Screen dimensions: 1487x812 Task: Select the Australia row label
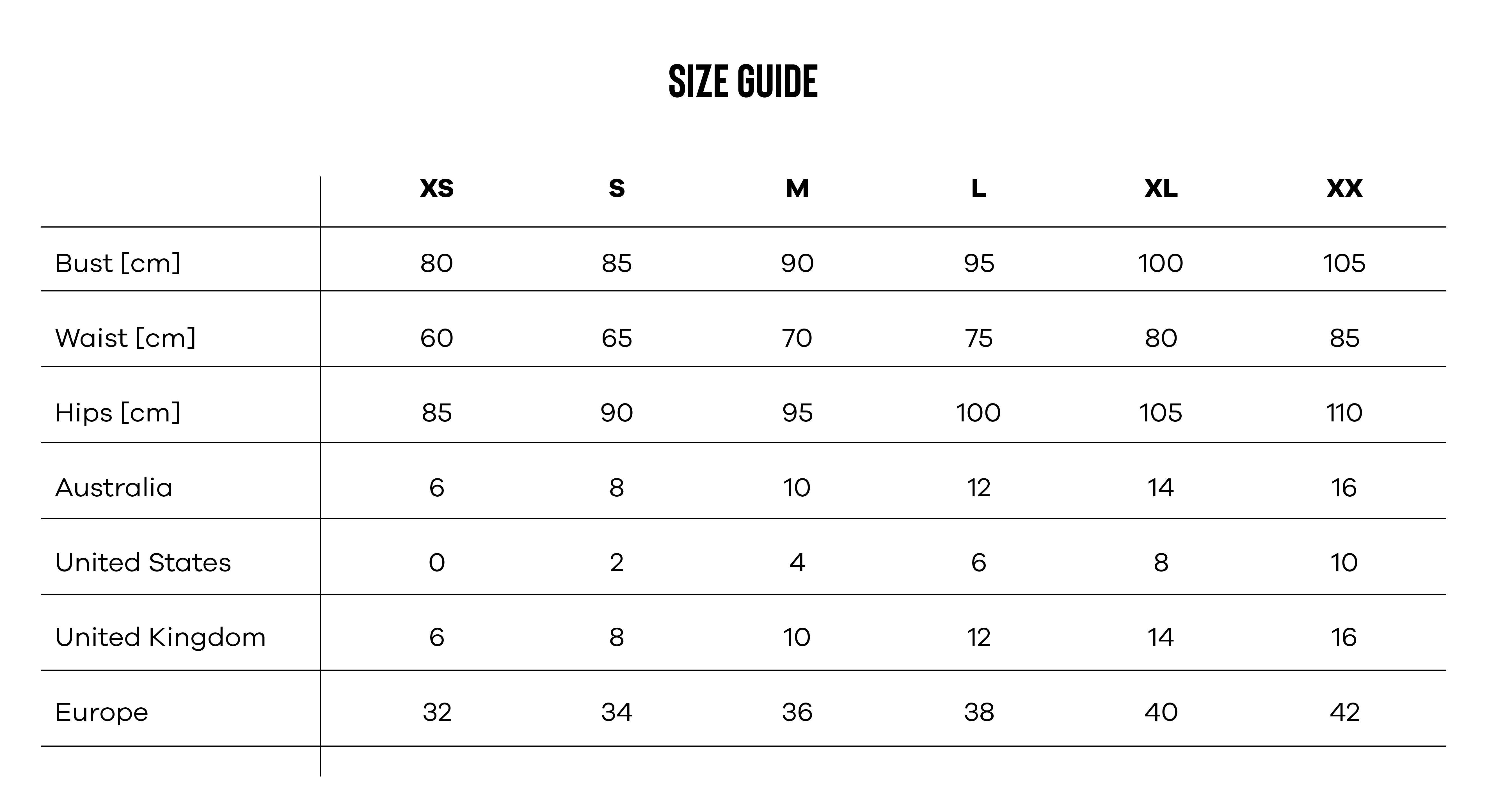(114, 488)
